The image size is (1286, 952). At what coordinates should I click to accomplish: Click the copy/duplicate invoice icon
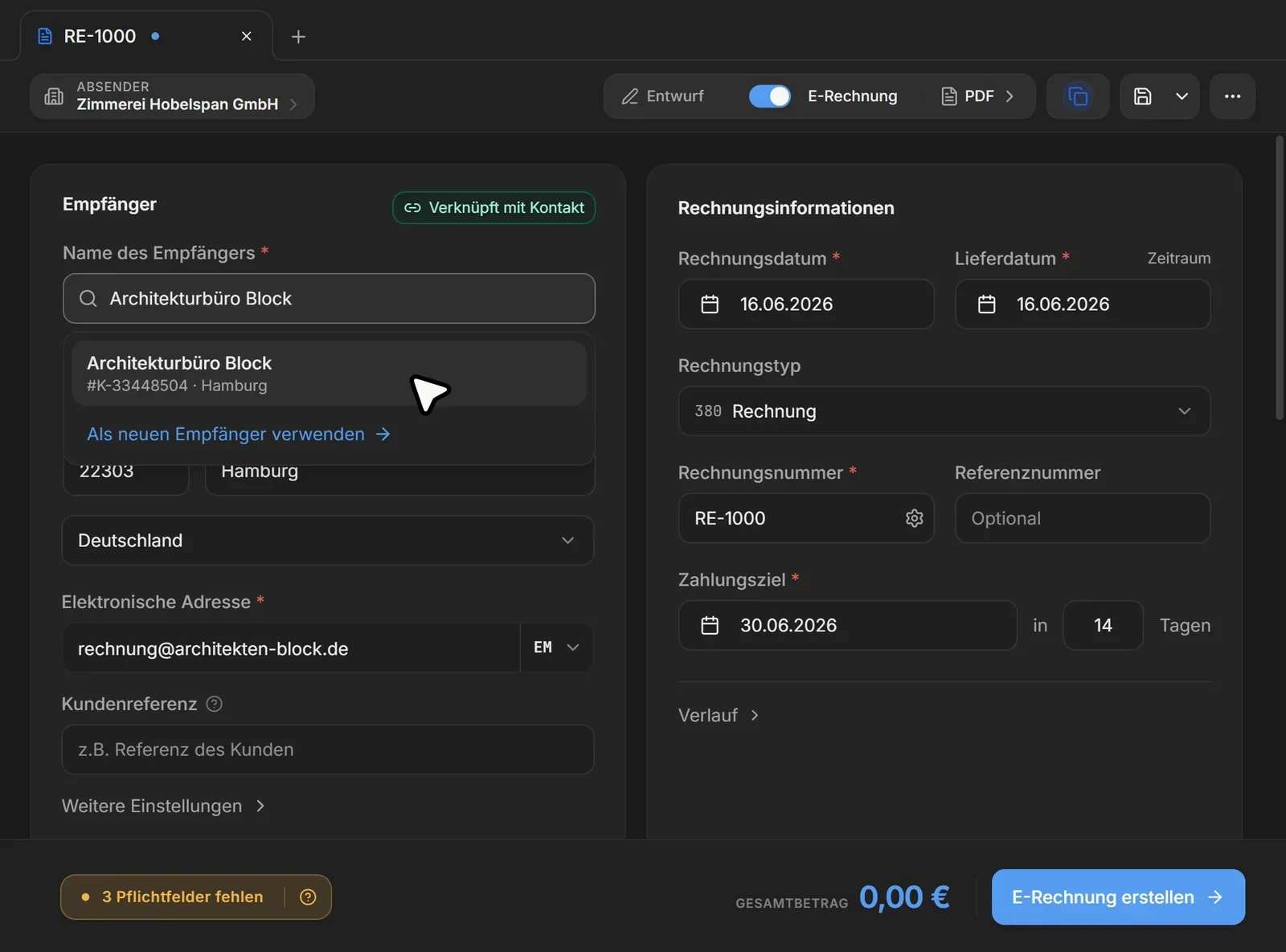pos(1077,96)
